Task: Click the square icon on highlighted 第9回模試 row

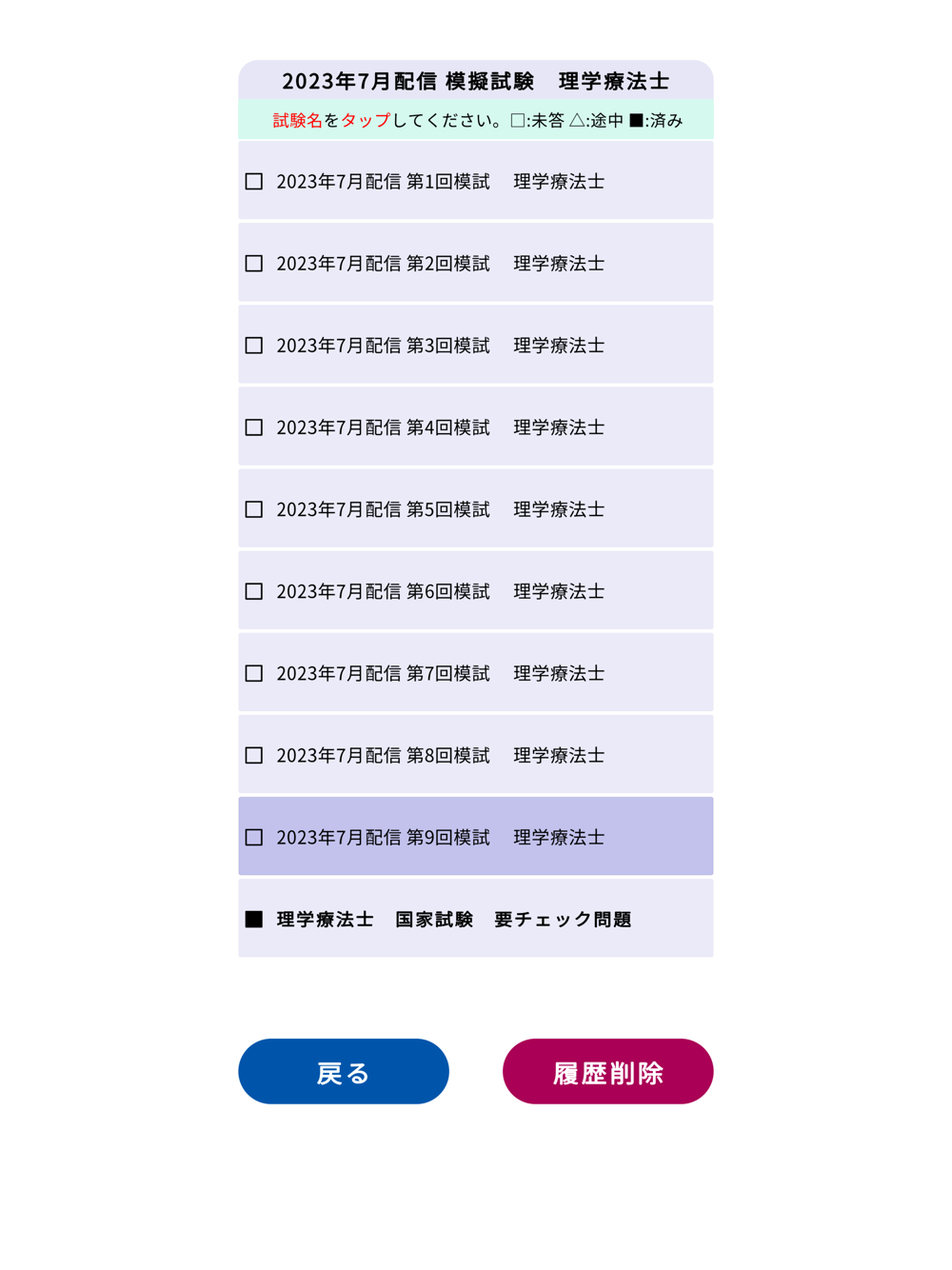Action: click(x=254, y=837)
